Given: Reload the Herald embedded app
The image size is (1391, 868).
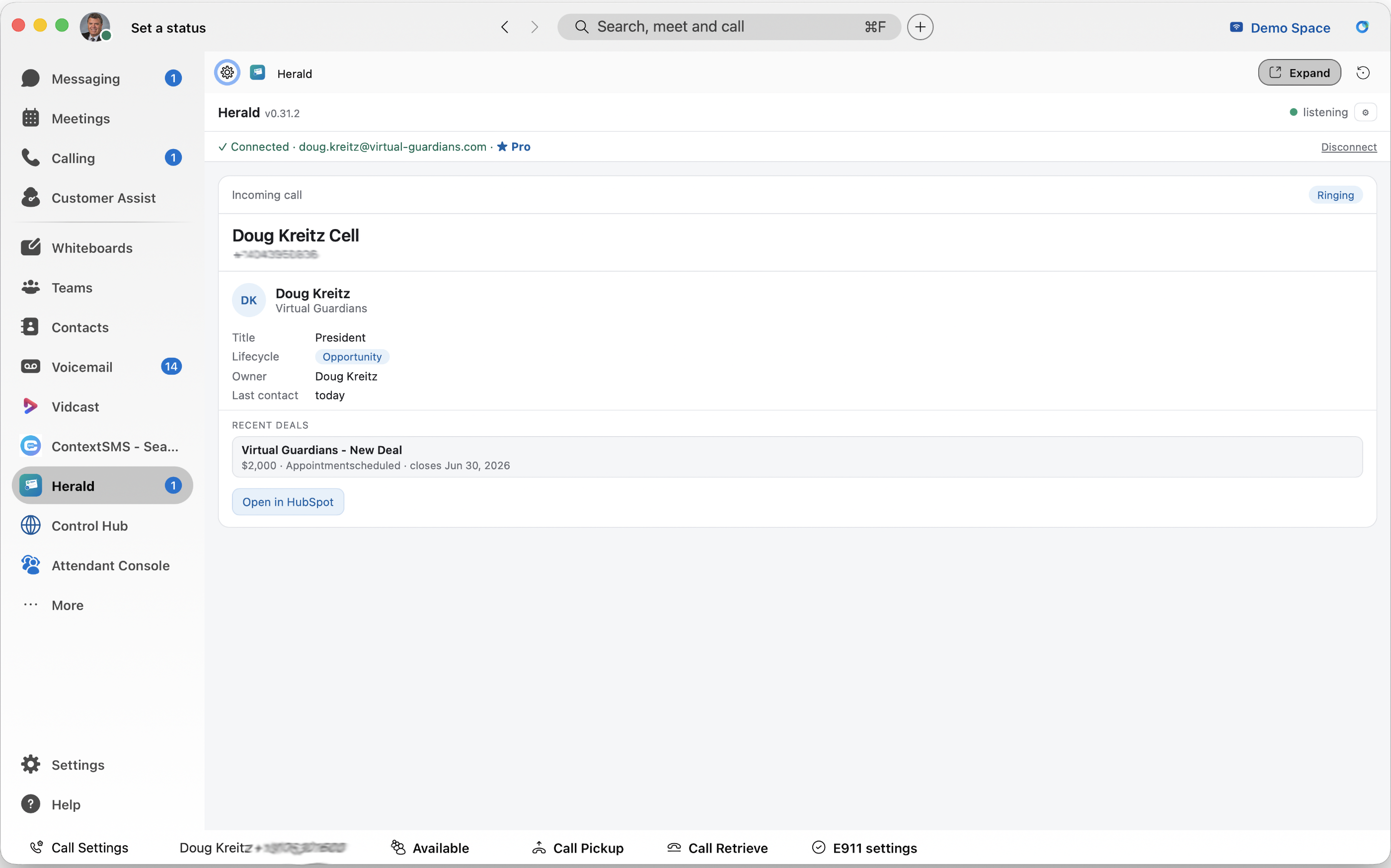Looking at the screenshot, I should coord(1363,73).
